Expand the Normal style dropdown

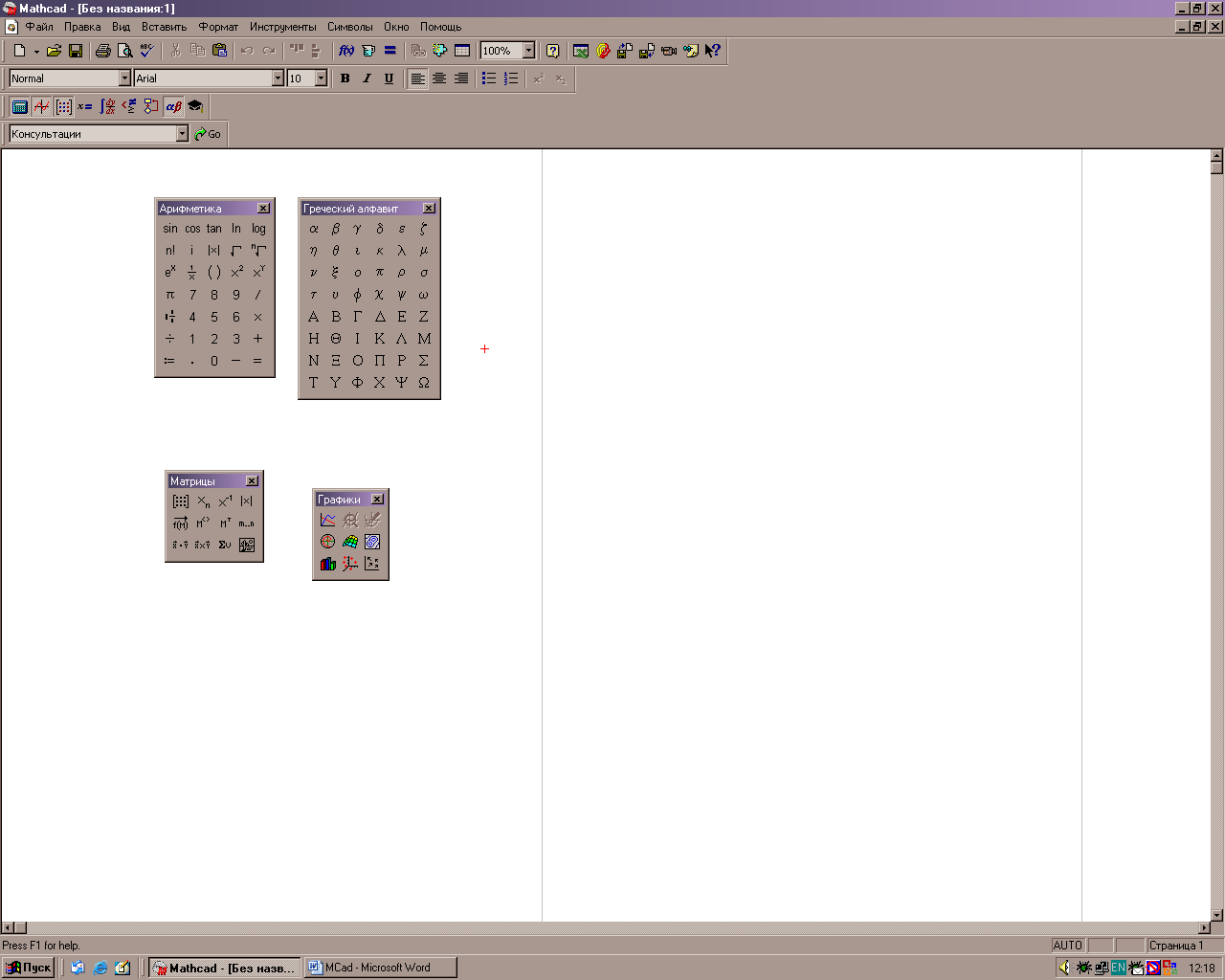pyautogui.click(x=124, y=78)
